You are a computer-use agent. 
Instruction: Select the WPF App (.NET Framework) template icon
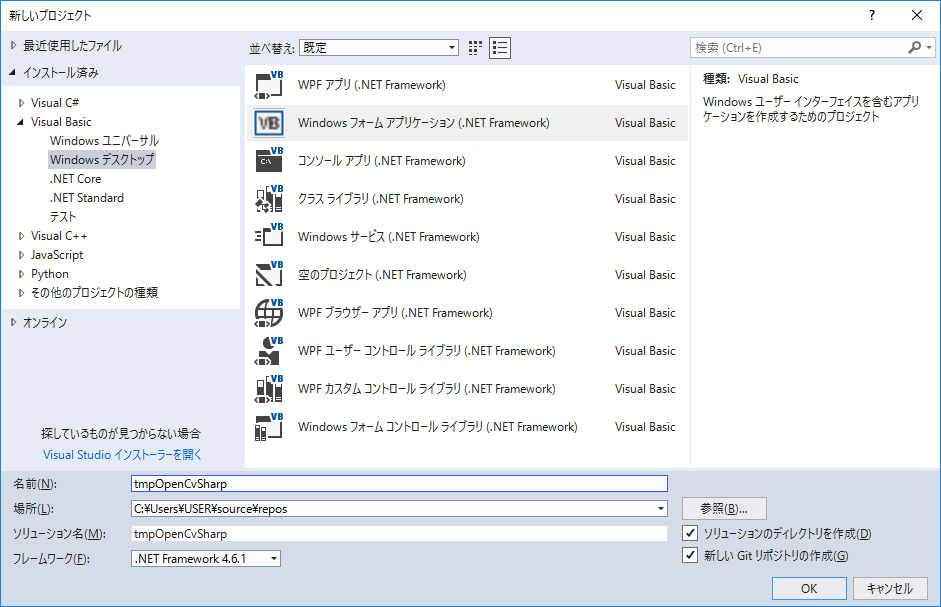(x=267, y=84)
